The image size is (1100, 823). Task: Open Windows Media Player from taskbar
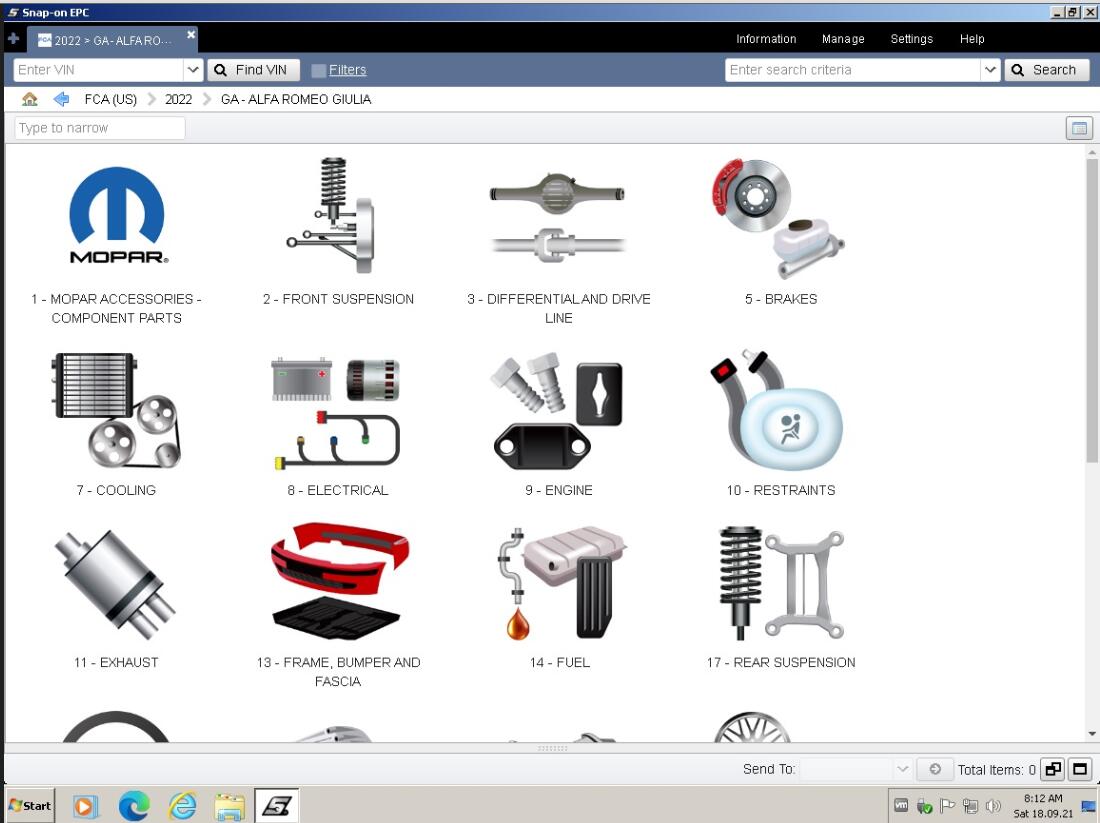point(84,806)
